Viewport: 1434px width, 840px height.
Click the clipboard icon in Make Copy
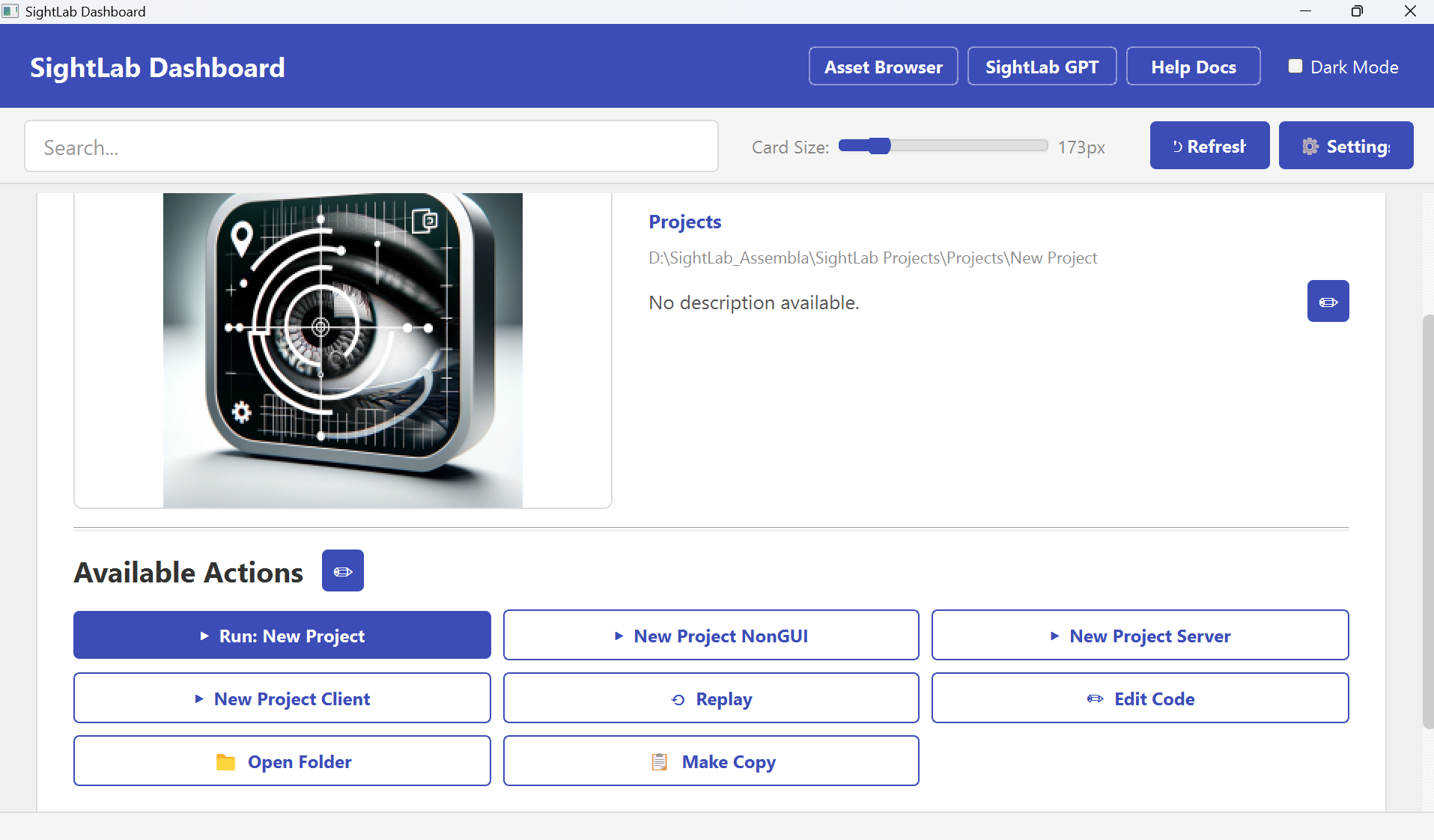point(659,761)
